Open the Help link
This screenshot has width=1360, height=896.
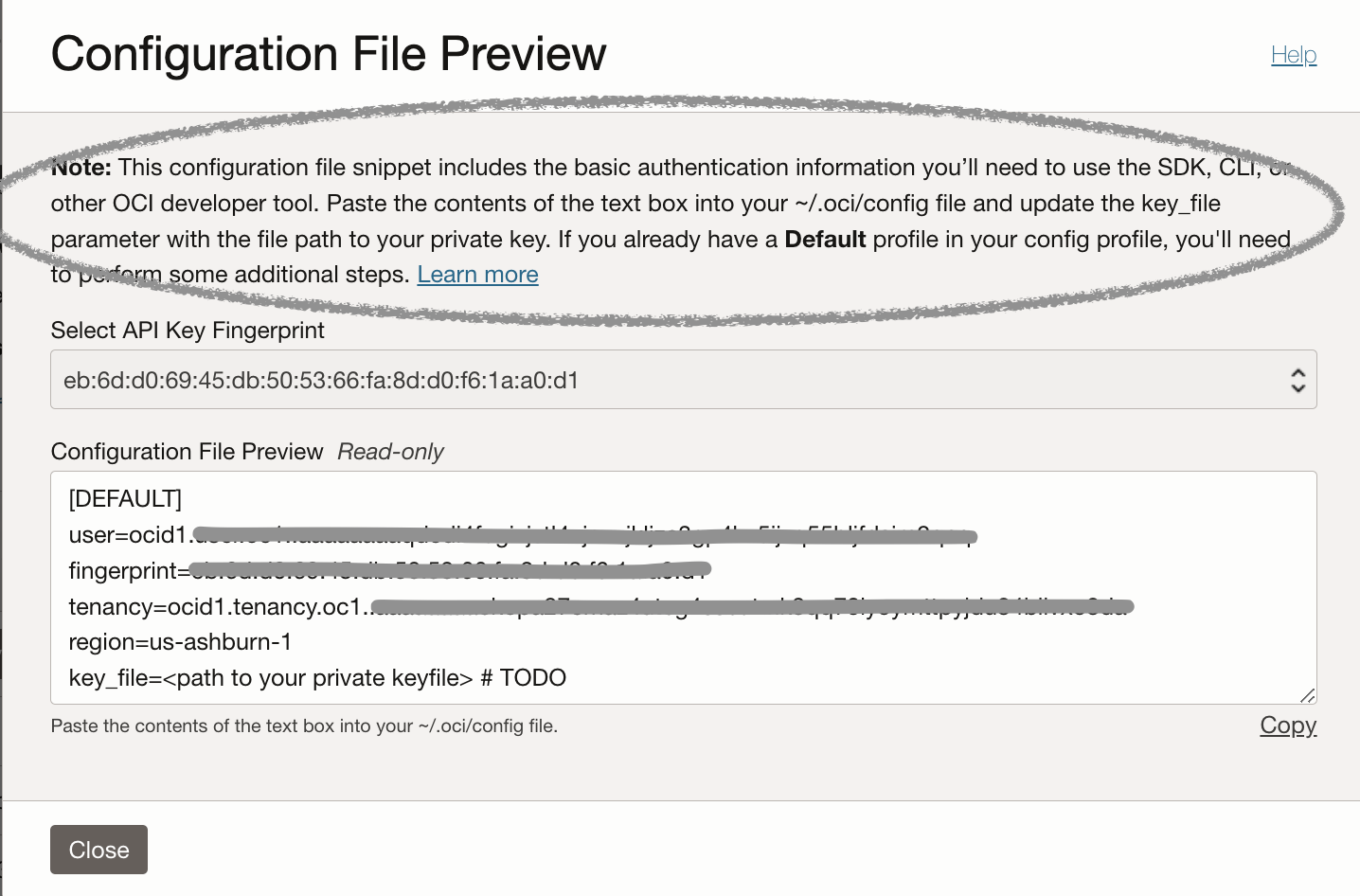(1294, 55)
